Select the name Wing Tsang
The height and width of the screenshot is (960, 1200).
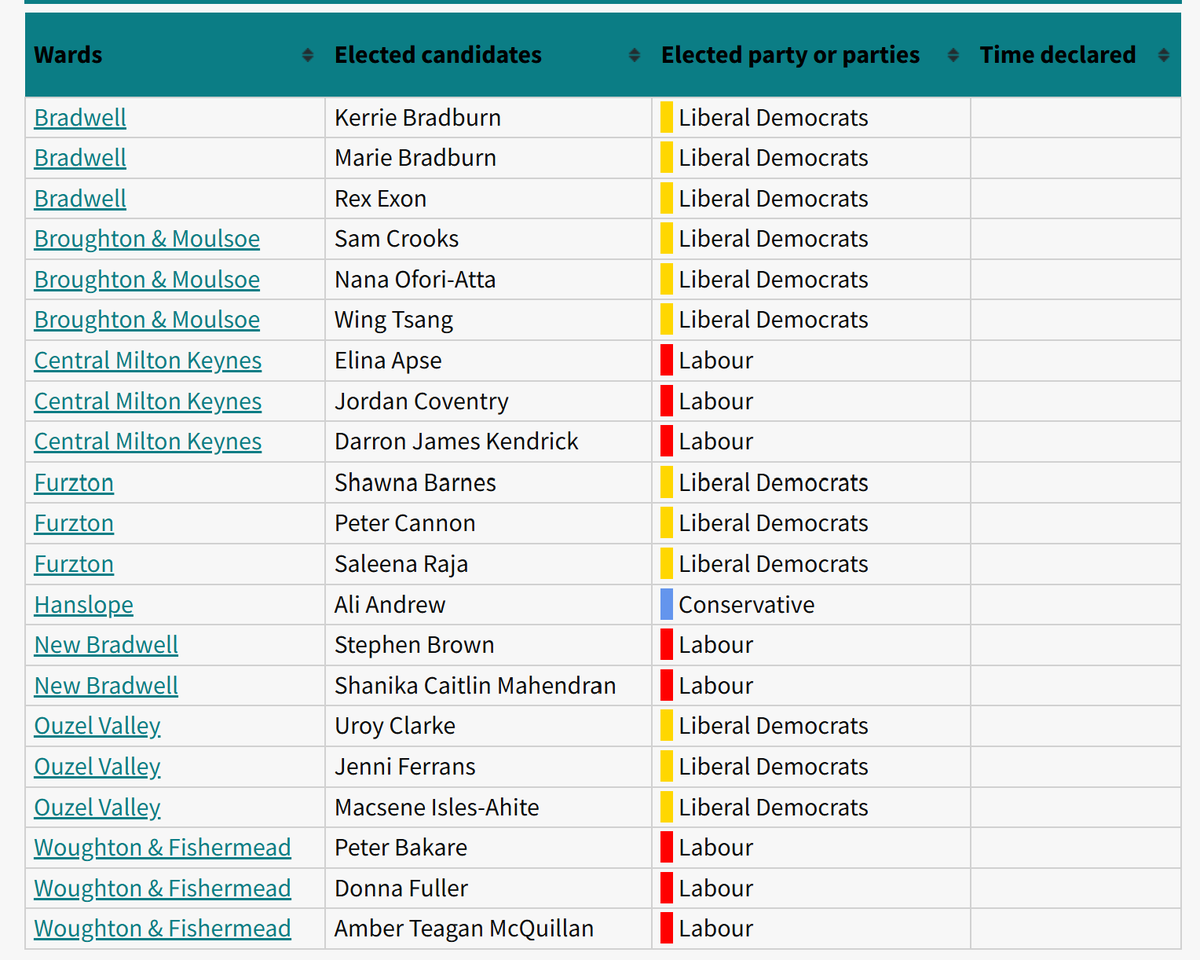click(x=394, y=320)
